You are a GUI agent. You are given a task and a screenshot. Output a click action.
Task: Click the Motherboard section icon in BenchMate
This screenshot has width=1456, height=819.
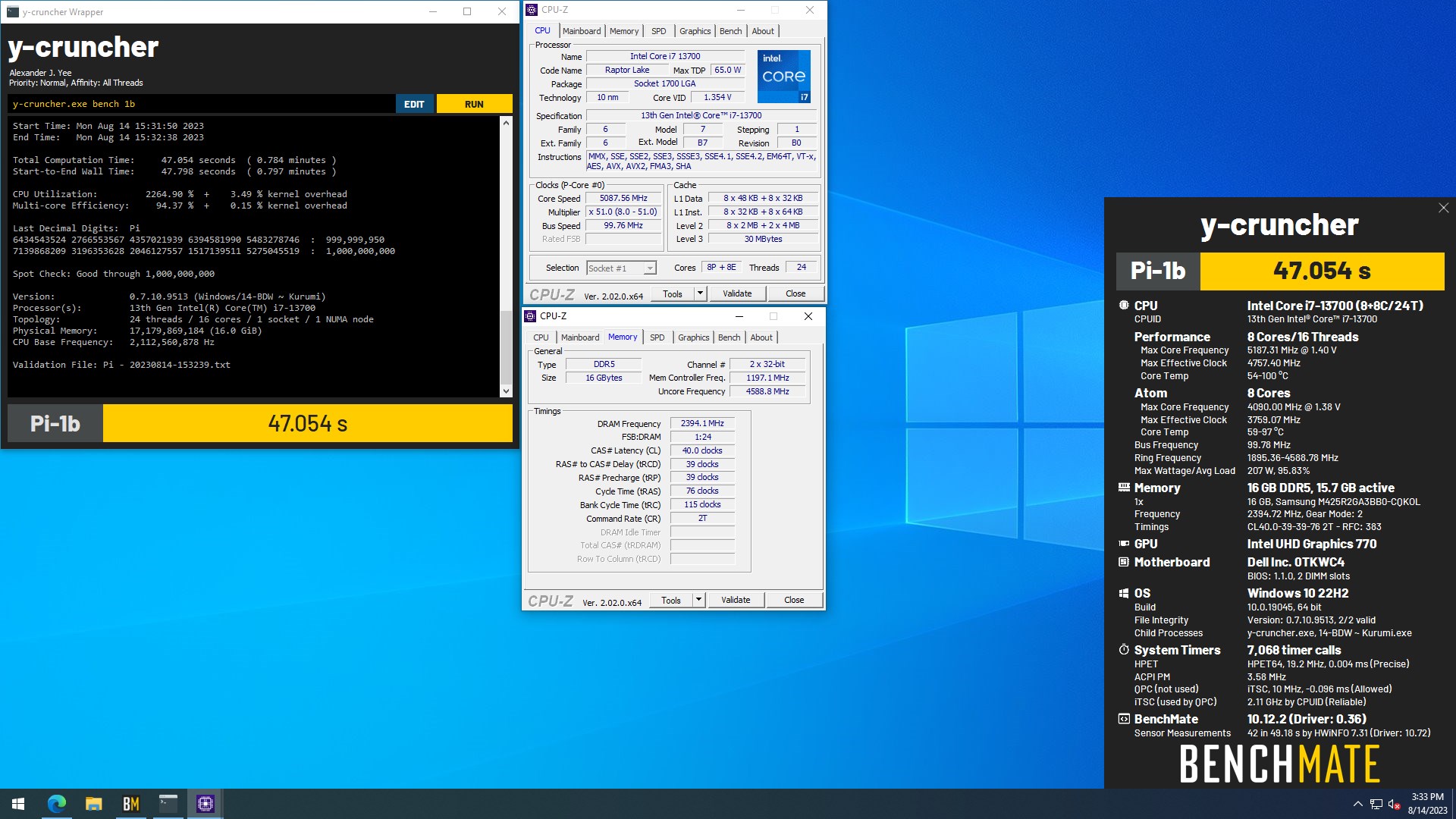(x=1124, y=562)
